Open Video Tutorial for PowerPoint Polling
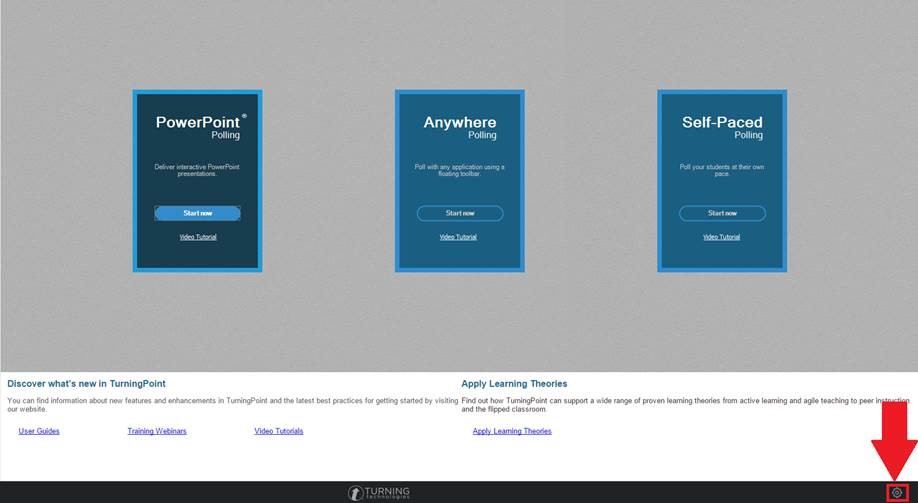Image resolution: width=918 pixels, height=503 pixels. pos(198,237)
